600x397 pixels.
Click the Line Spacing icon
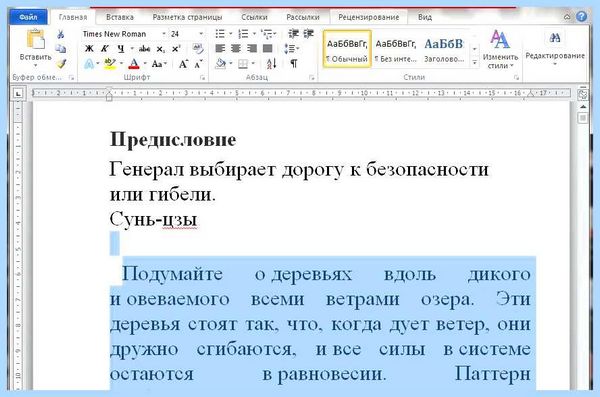(x=290, y=49)
